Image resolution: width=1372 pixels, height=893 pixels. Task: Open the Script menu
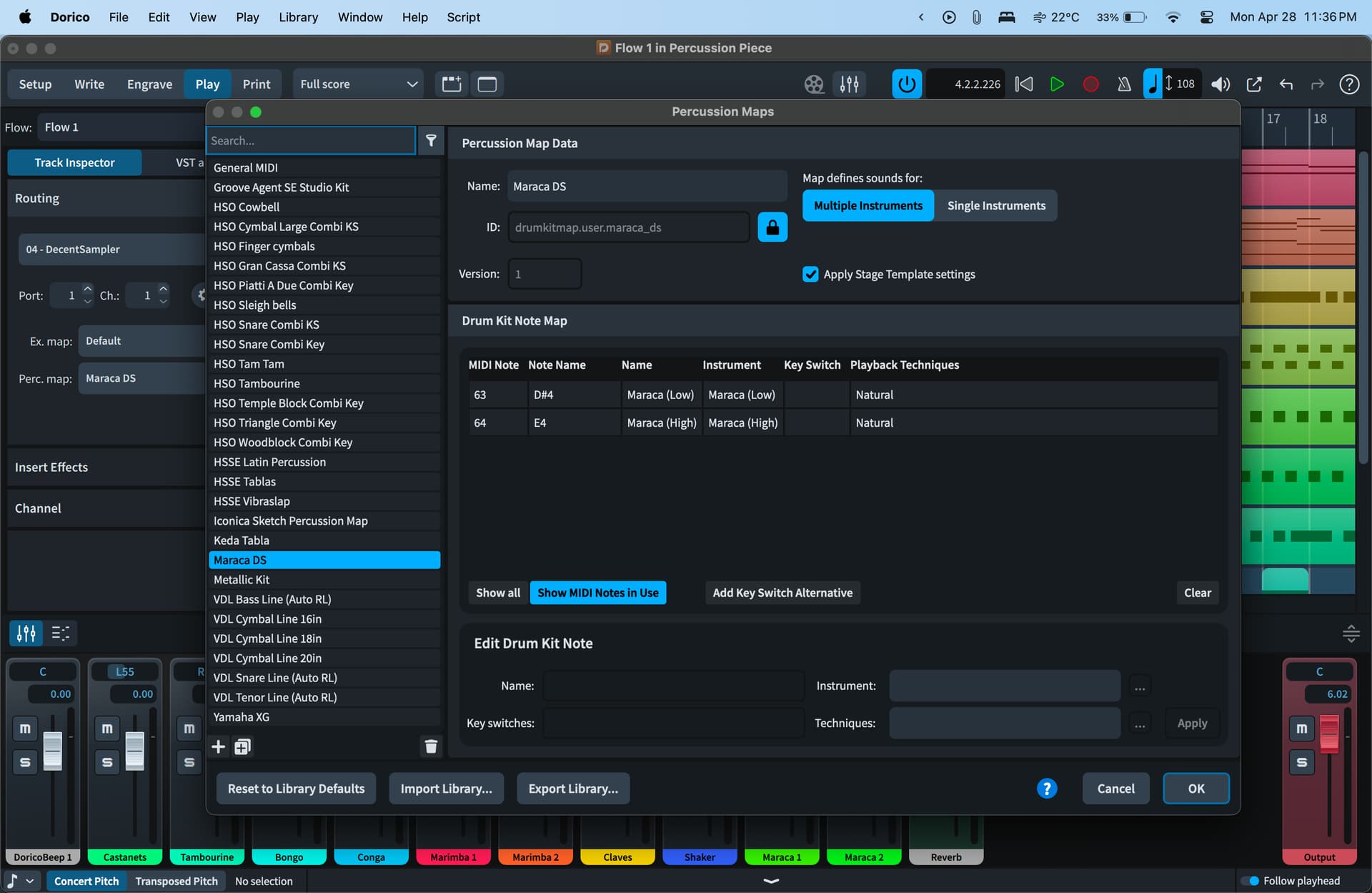tap(463, 17)
